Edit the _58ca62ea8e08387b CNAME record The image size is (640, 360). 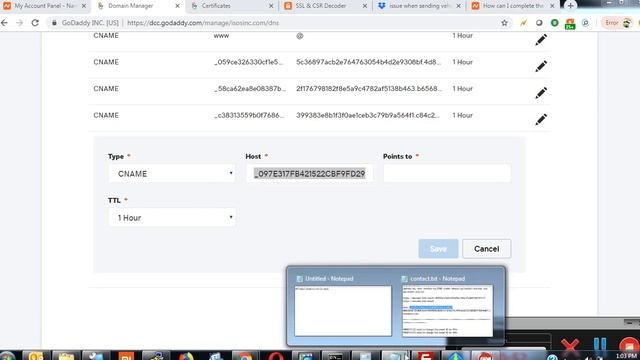point(541,93)
